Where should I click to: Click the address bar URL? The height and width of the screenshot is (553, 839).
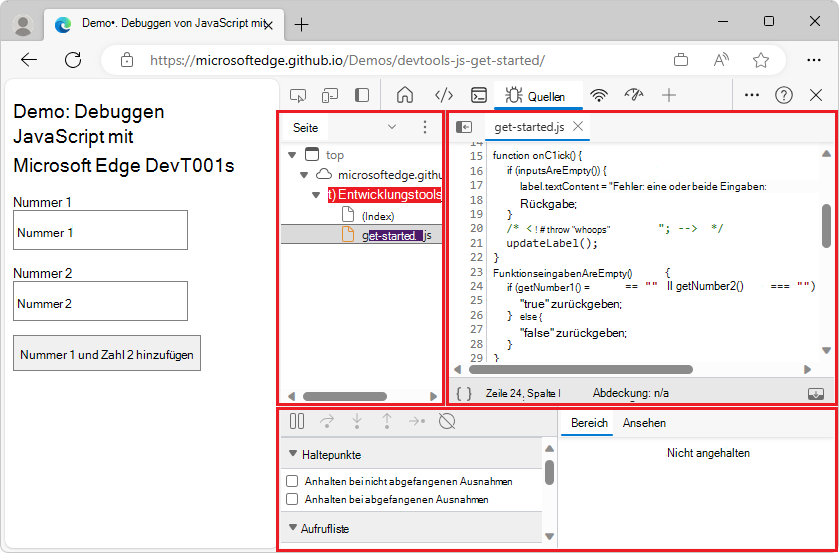pos(347,60)
